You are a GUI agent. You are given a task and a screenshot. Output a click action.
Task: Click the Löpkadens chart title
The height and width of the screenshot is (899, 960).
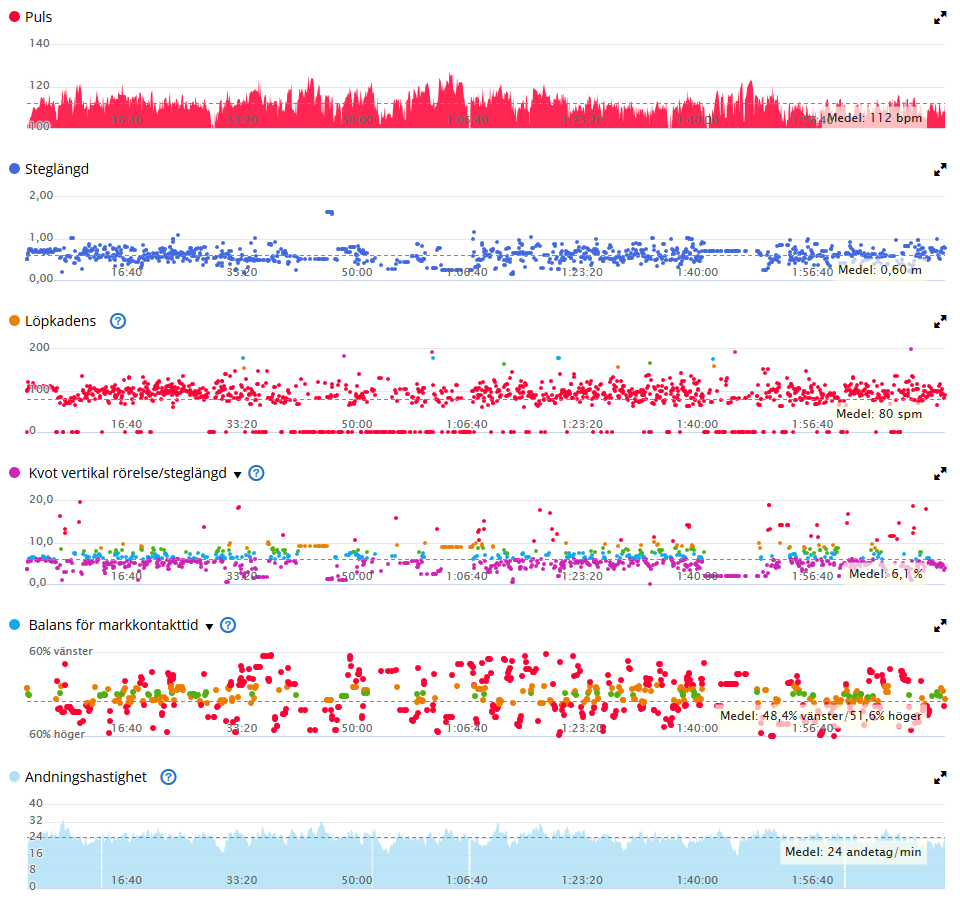[61, 321]
